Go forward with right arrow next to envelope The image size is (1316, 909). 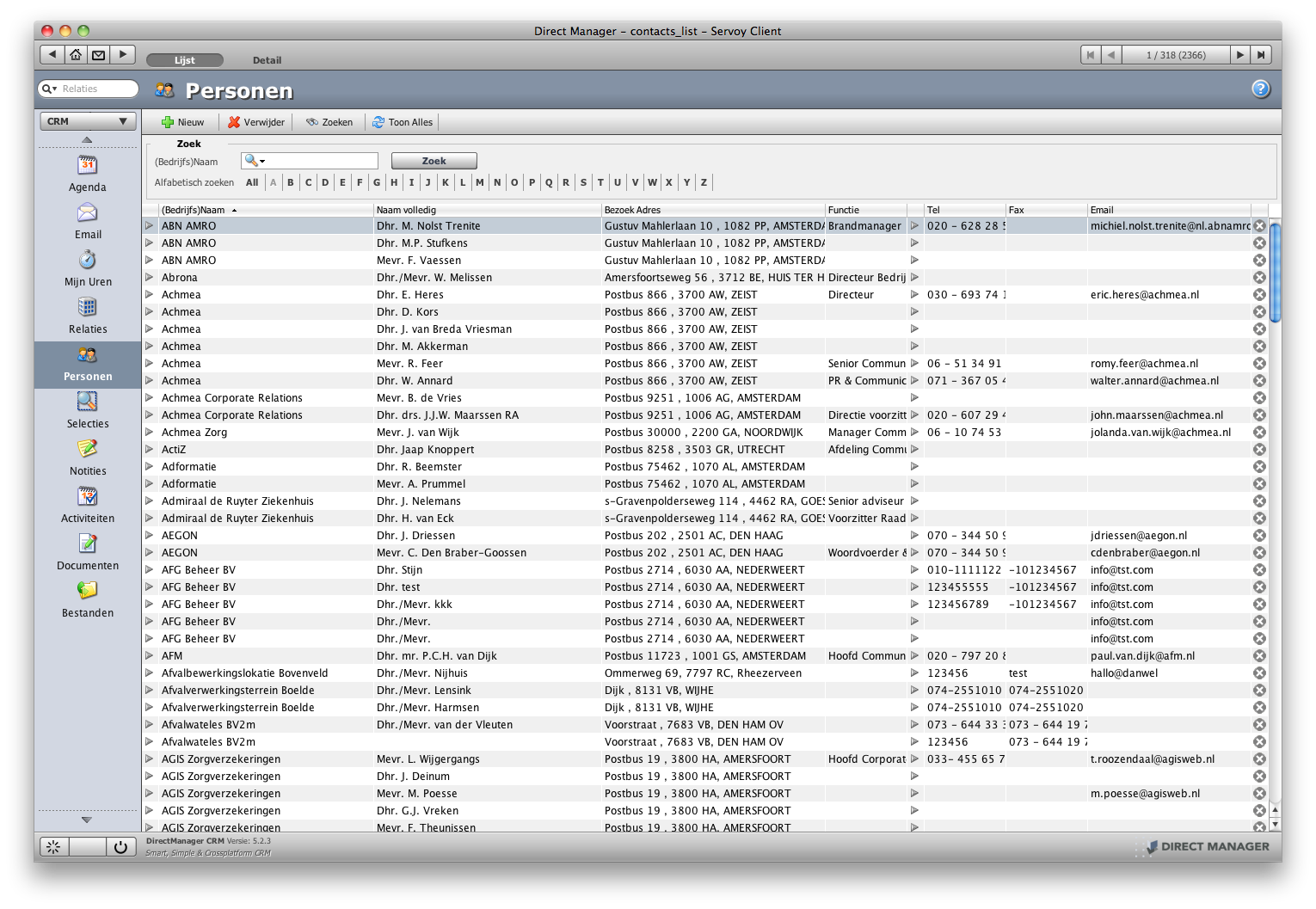pyautogui.click(x=123, y=54)
